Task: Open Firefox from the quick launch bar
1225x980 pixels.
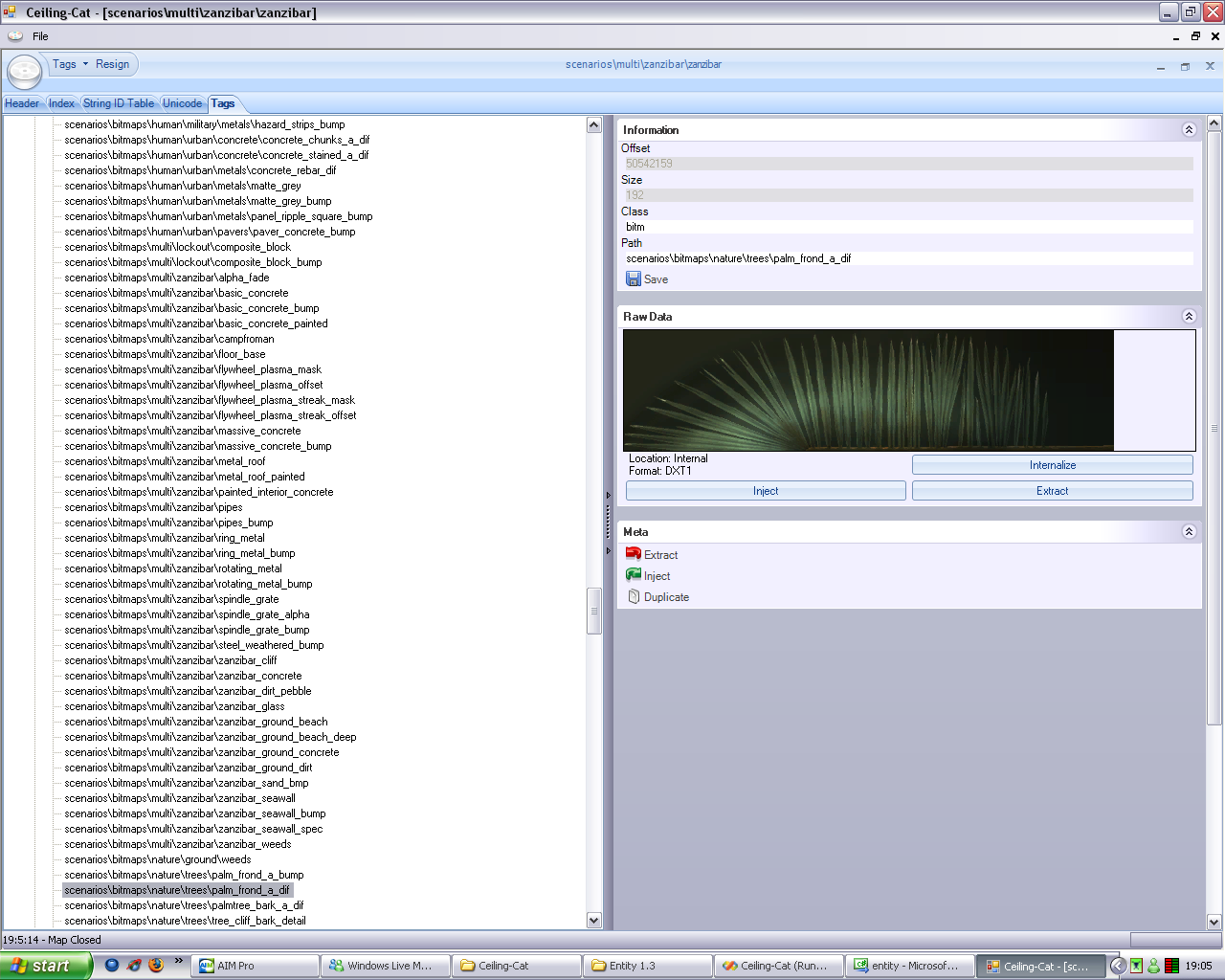Action: (156, 965)
